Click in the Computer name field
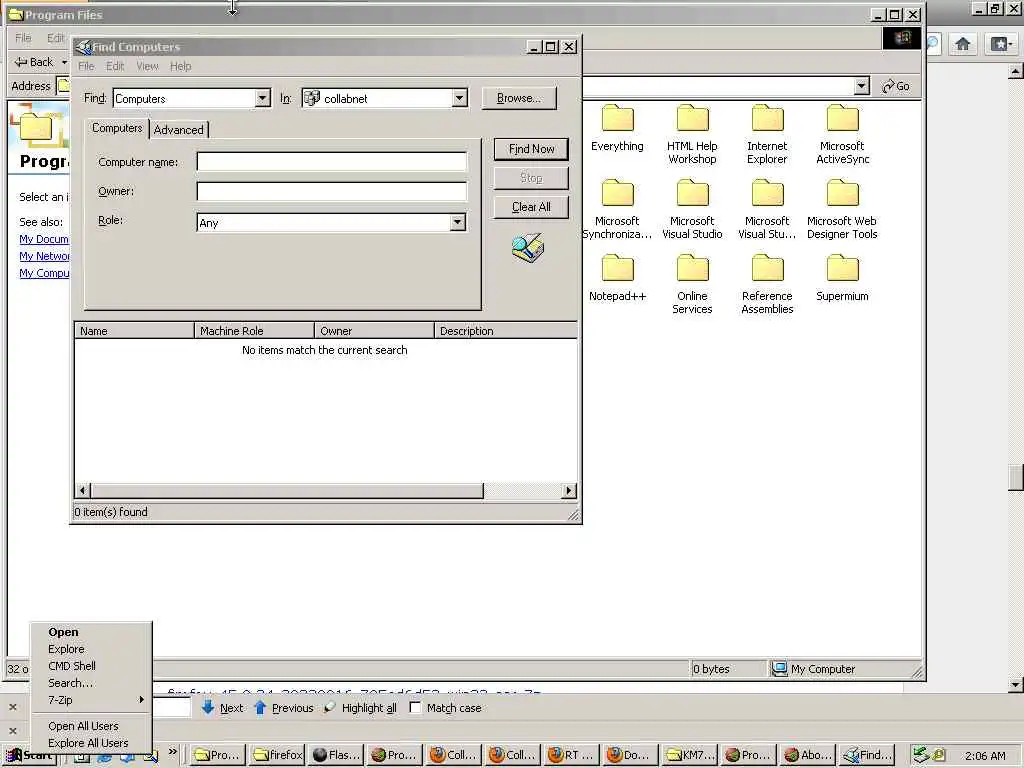Screen dimensions: 1024x768 click(332, 162)
